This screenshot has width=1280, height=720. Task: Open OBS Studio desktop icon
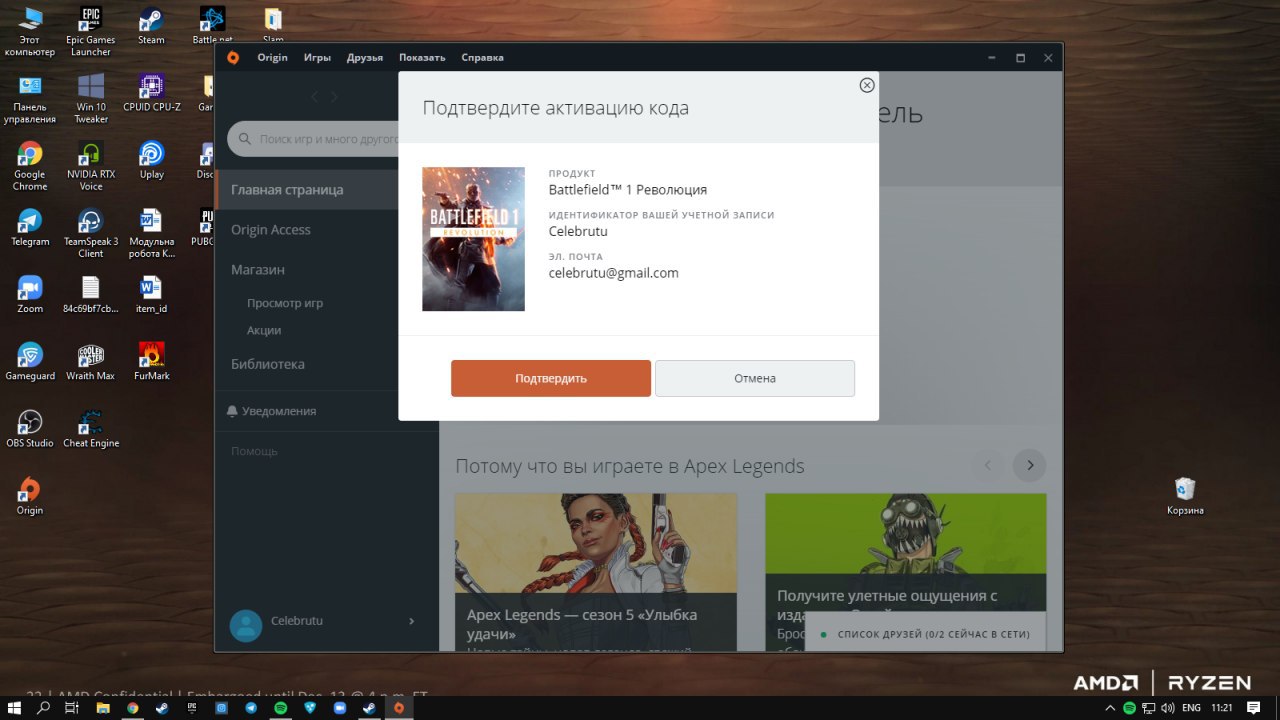coord(30,429)
